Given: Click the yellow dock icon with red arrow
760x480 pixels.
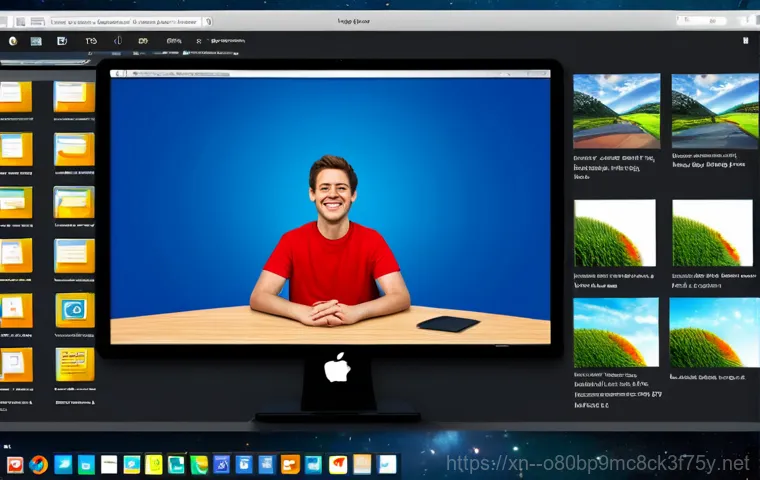Looking at the screenshot, I should click(338, 464).
